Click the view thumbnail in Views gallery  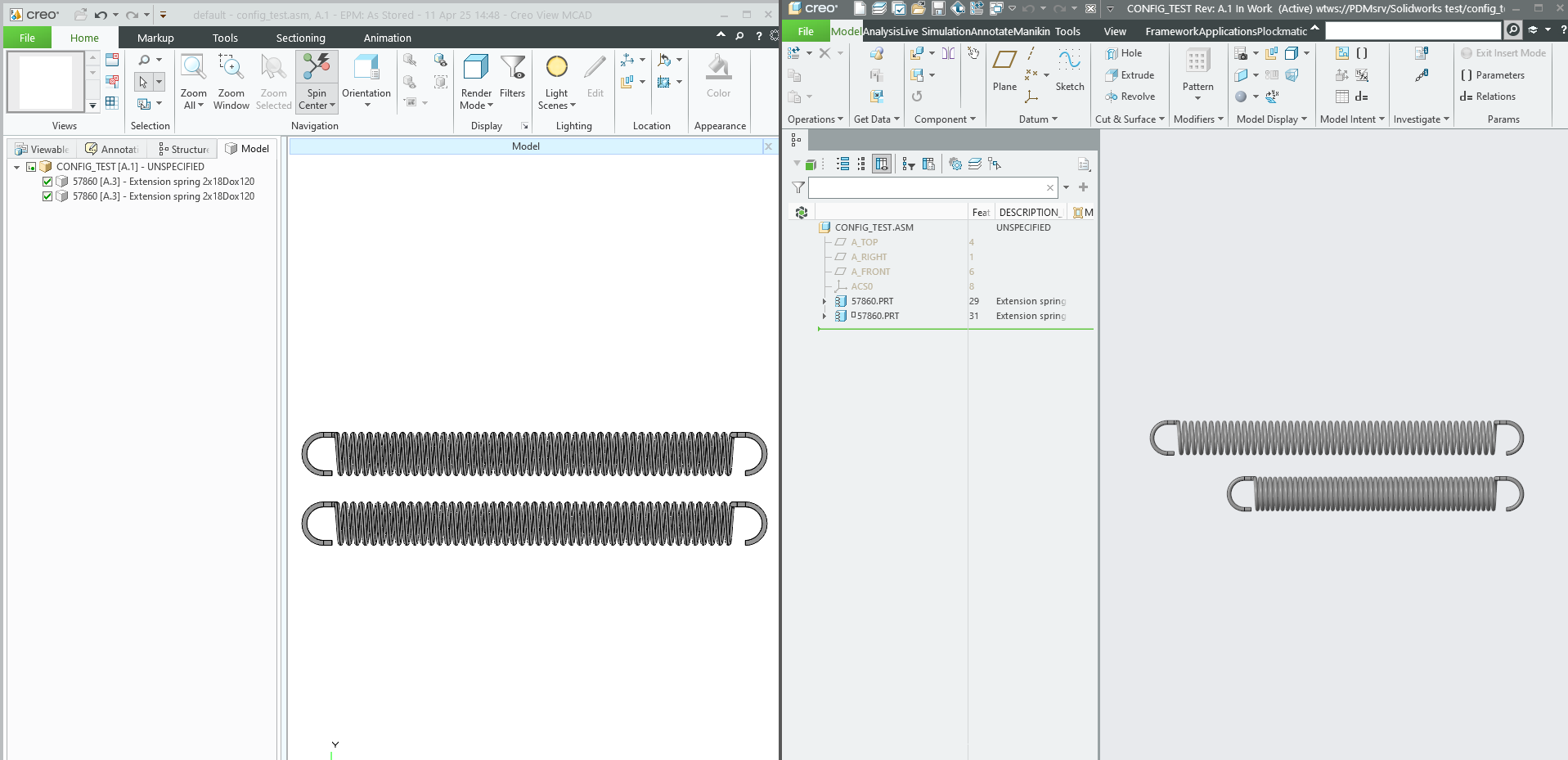[x=46, y=82]
